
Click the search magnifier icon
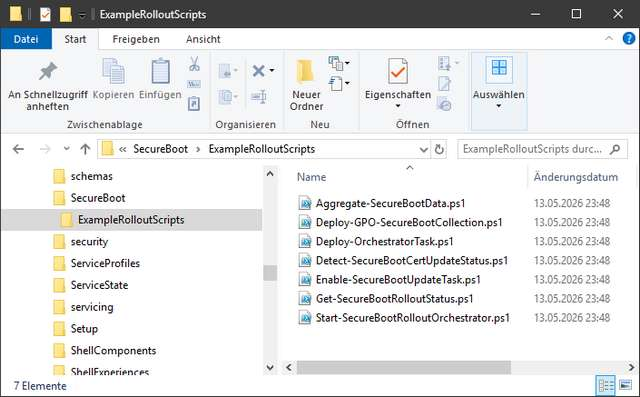(x=615, y=149)
